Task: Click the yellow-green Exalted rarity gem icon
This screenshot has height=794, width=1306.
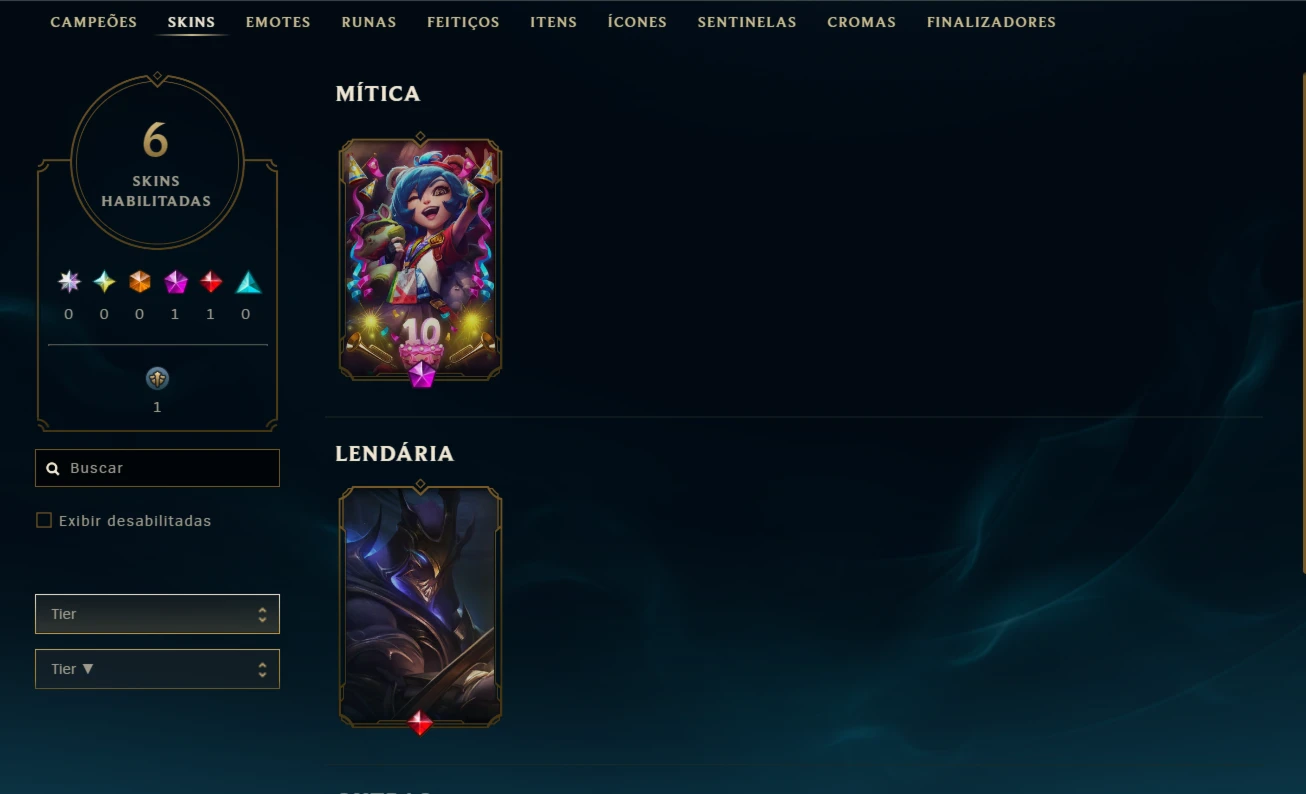Action: click(104, 282)
